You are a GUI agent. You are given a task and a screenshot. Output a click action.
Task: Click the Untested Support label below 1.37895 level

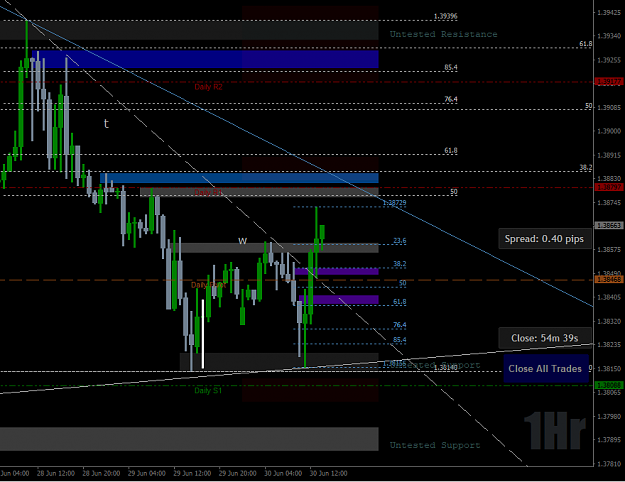pyautogui.click(x=435, y=445)
